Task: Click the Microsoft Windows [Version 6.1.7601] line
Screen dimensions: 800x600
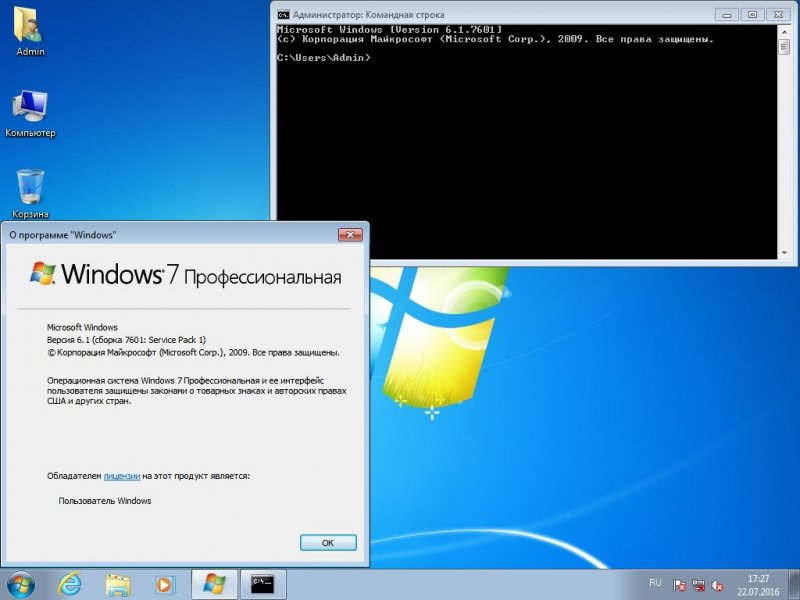Action: click(x=390, y=30)
